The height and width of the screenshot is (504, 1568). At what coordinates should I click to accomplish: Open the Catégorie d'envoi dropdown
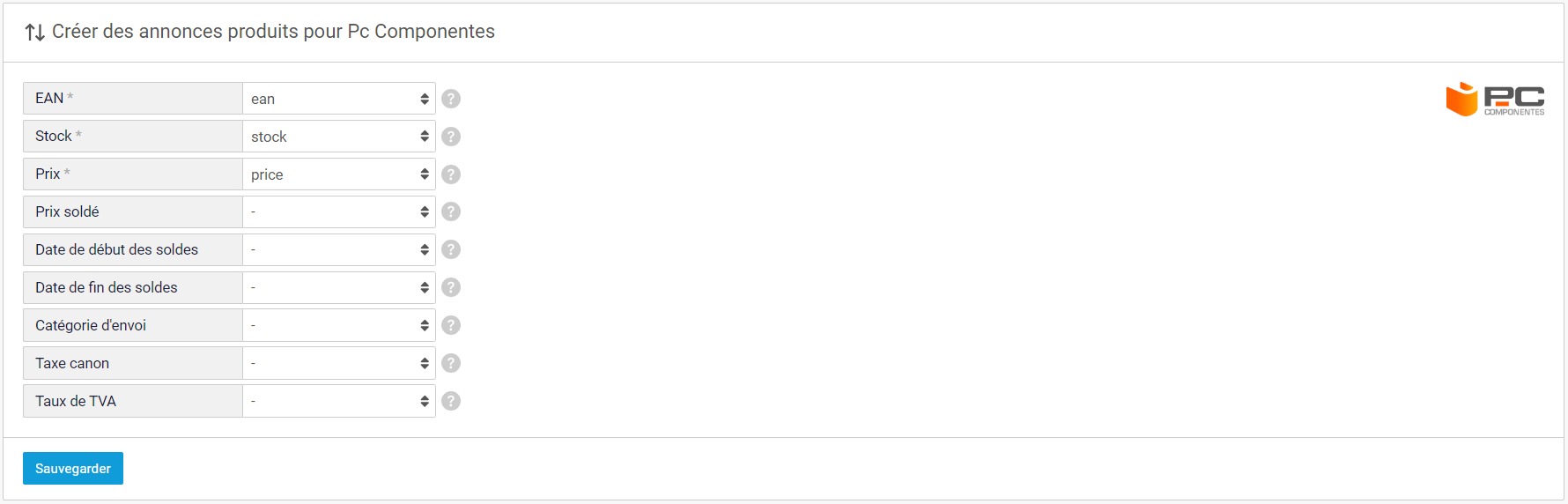pos(339,325)
